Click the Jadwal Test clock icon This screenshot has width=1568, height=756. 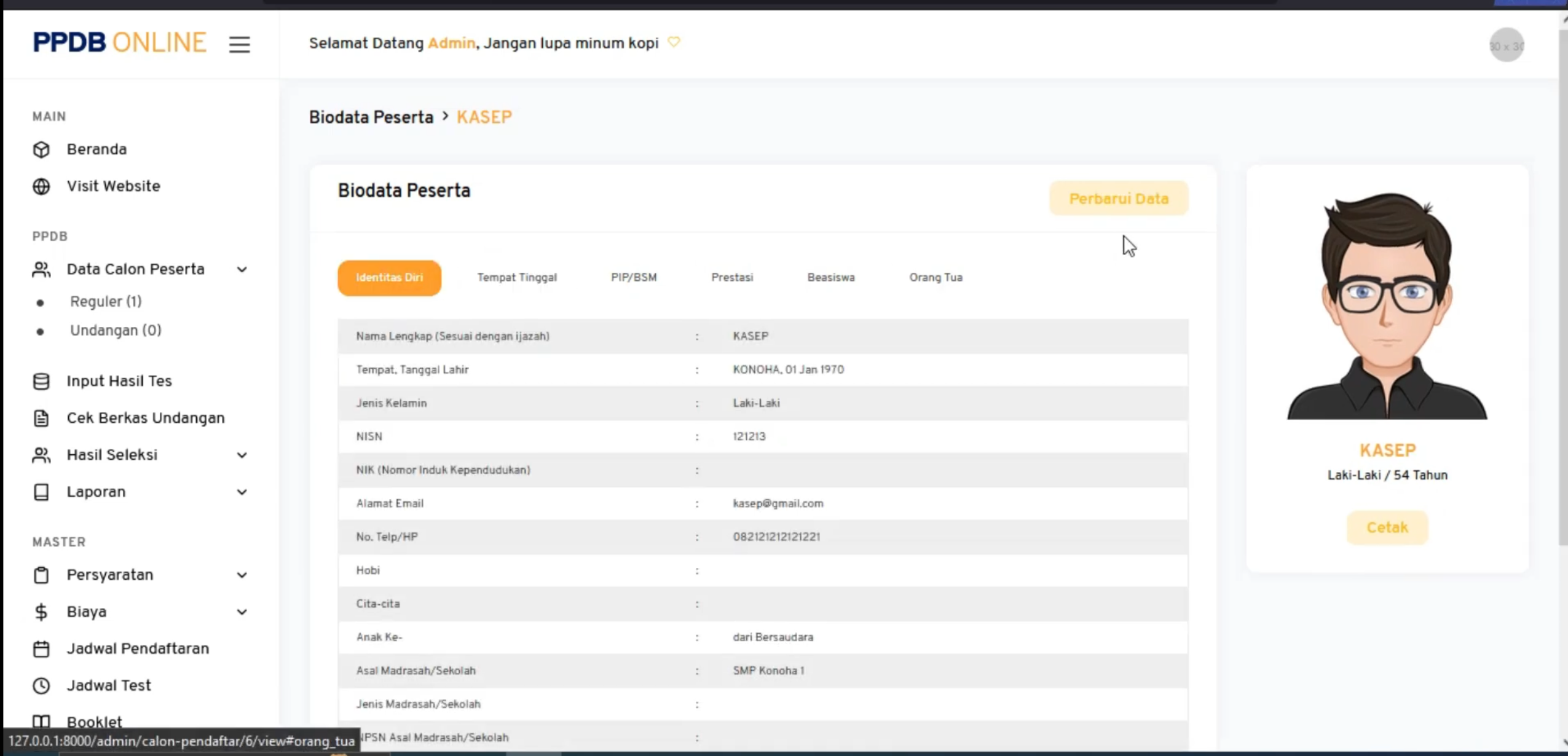(41, 685)
